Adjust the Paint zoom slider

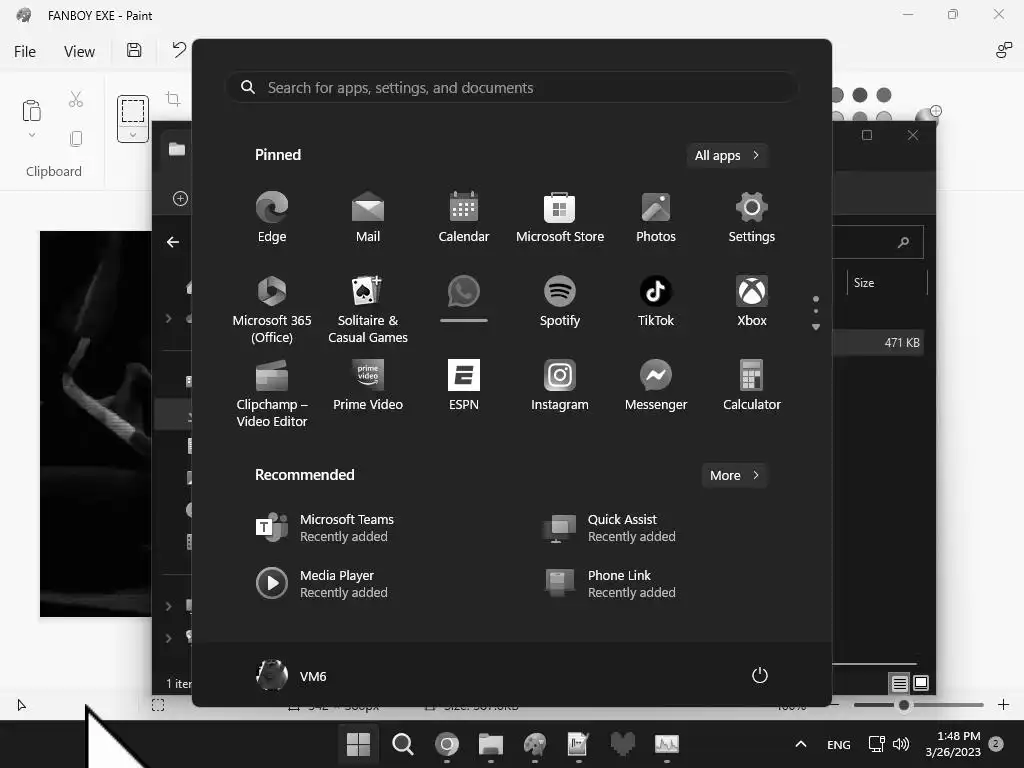904,705
